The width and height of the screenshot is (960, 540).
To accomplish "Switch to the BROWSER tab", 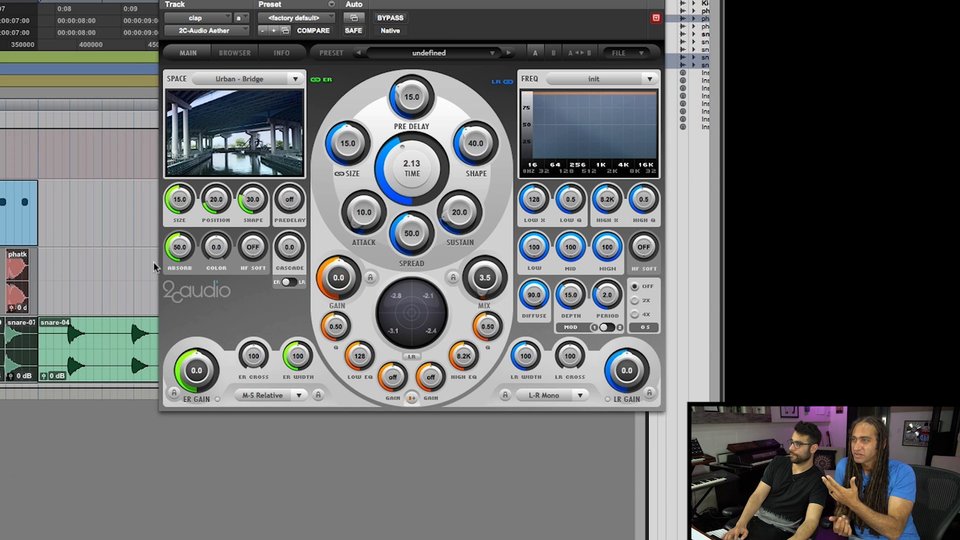I will 234,53.
